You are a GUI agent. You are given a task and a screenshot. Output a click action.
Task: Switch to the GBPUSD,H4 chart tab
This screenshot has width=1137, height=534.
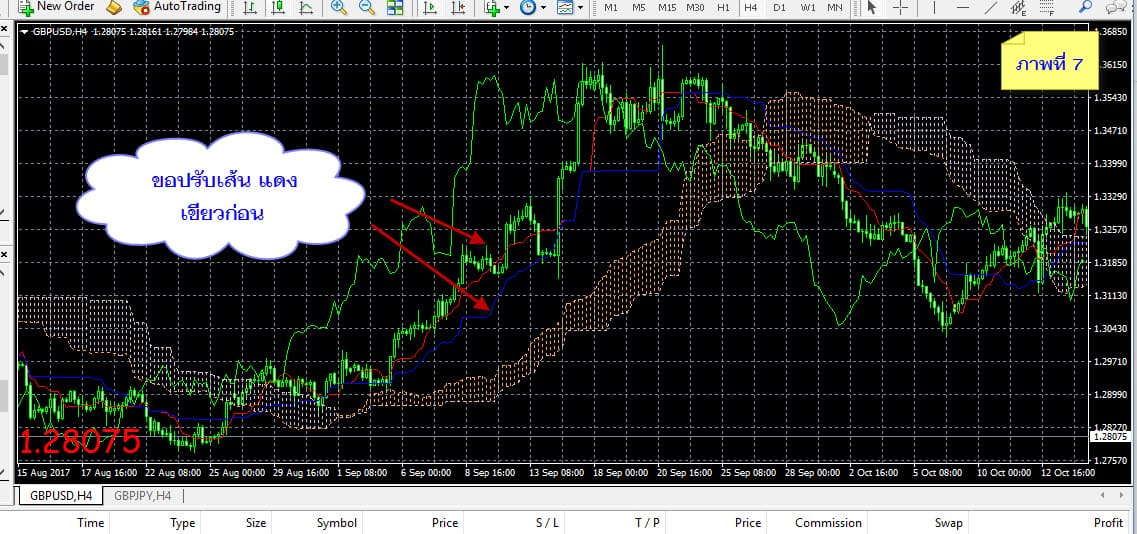pos(61,496)
